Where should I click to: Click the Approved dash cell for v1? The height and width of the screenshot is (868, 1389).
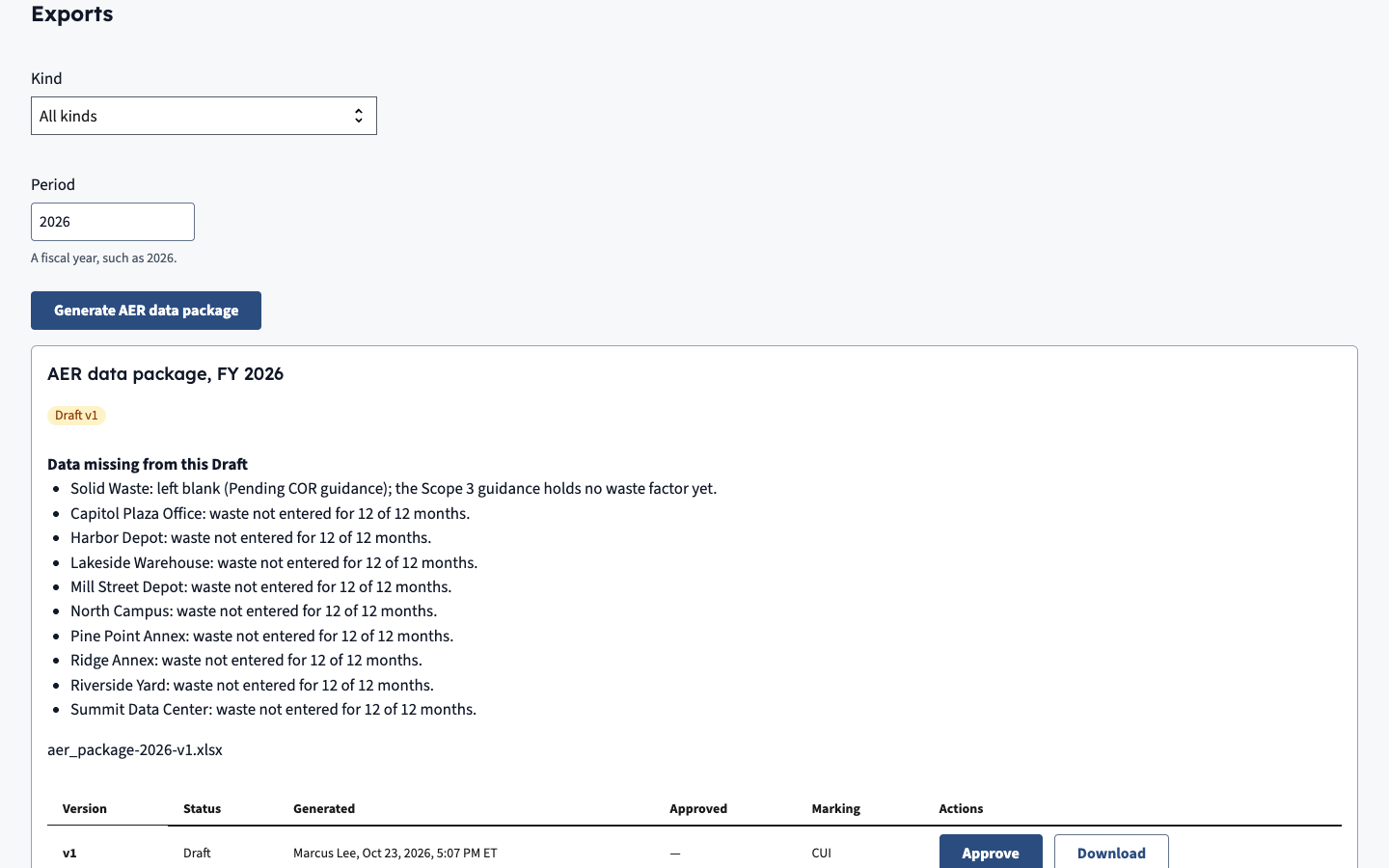pyautogui.click(x=675, y=854)
